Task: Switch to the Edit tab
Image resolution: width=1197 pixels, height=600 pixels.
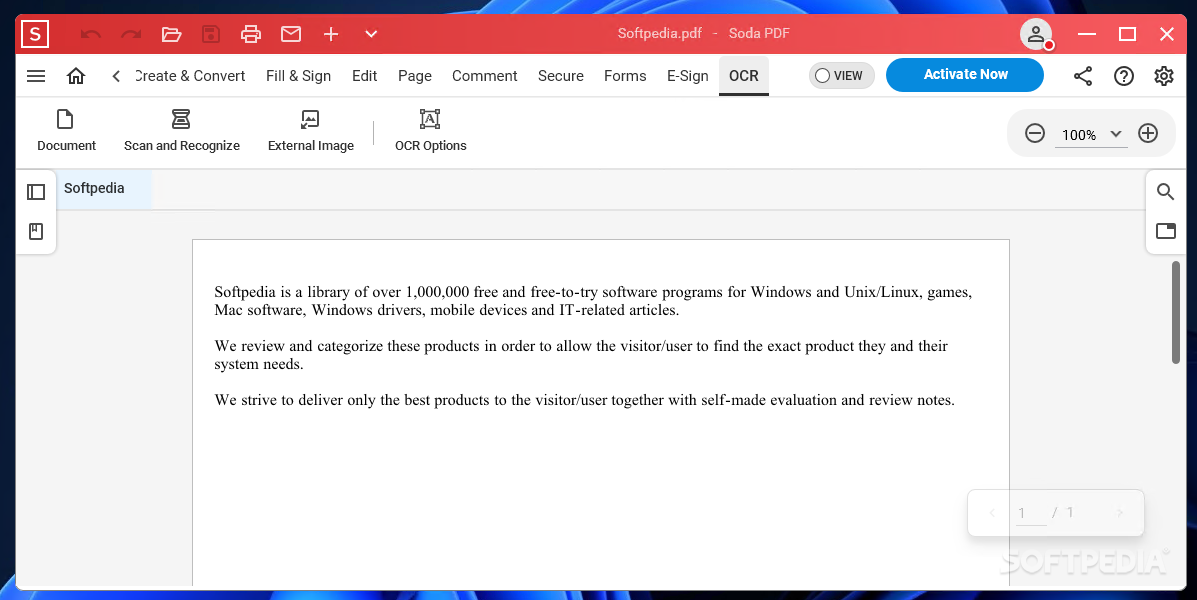Action: pyautogui.click(x=365, y=76)
